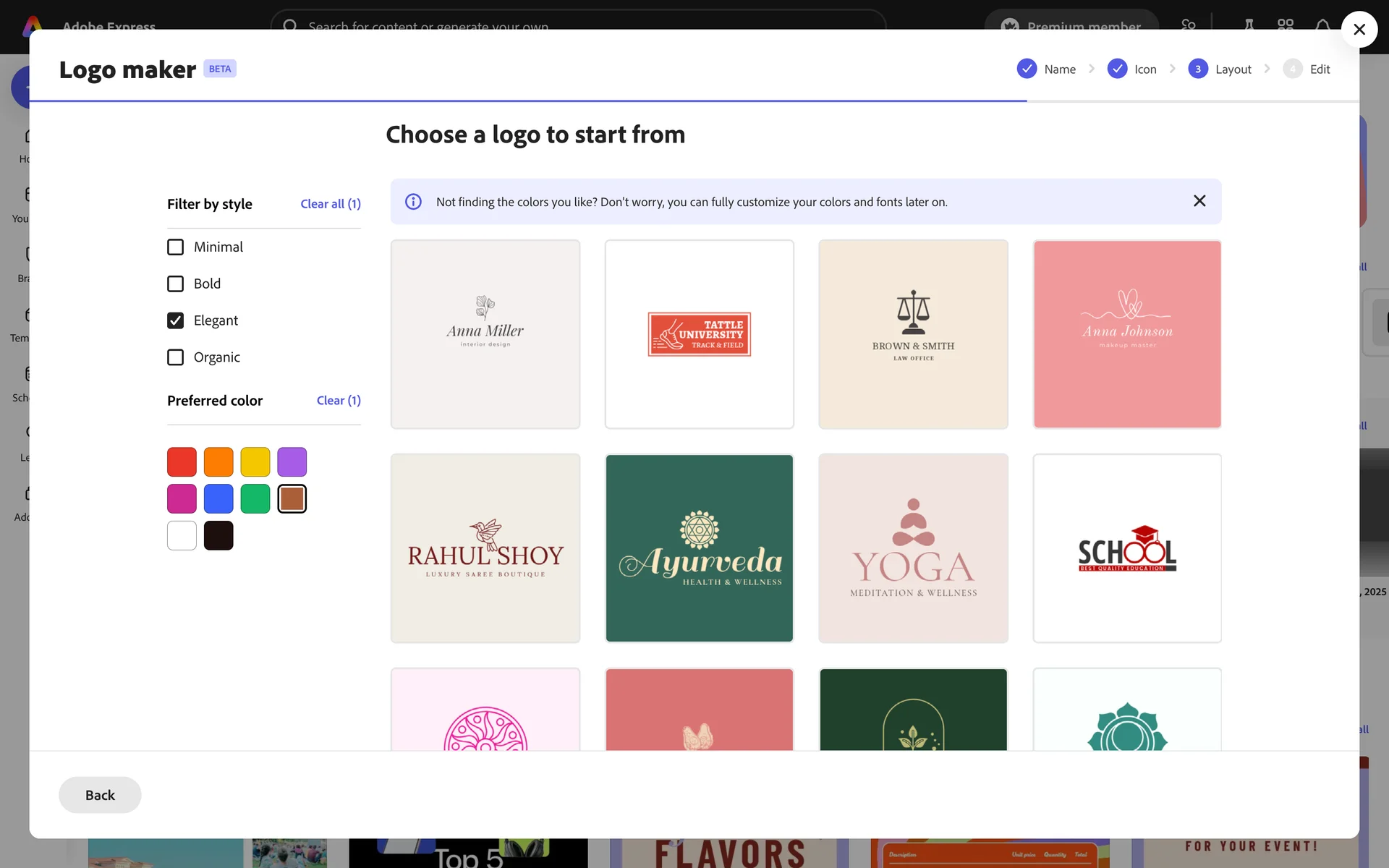The height and width of the screenshot is (868, 1389).
Task: Choose the black color swatch
Action: click(218, 536)
